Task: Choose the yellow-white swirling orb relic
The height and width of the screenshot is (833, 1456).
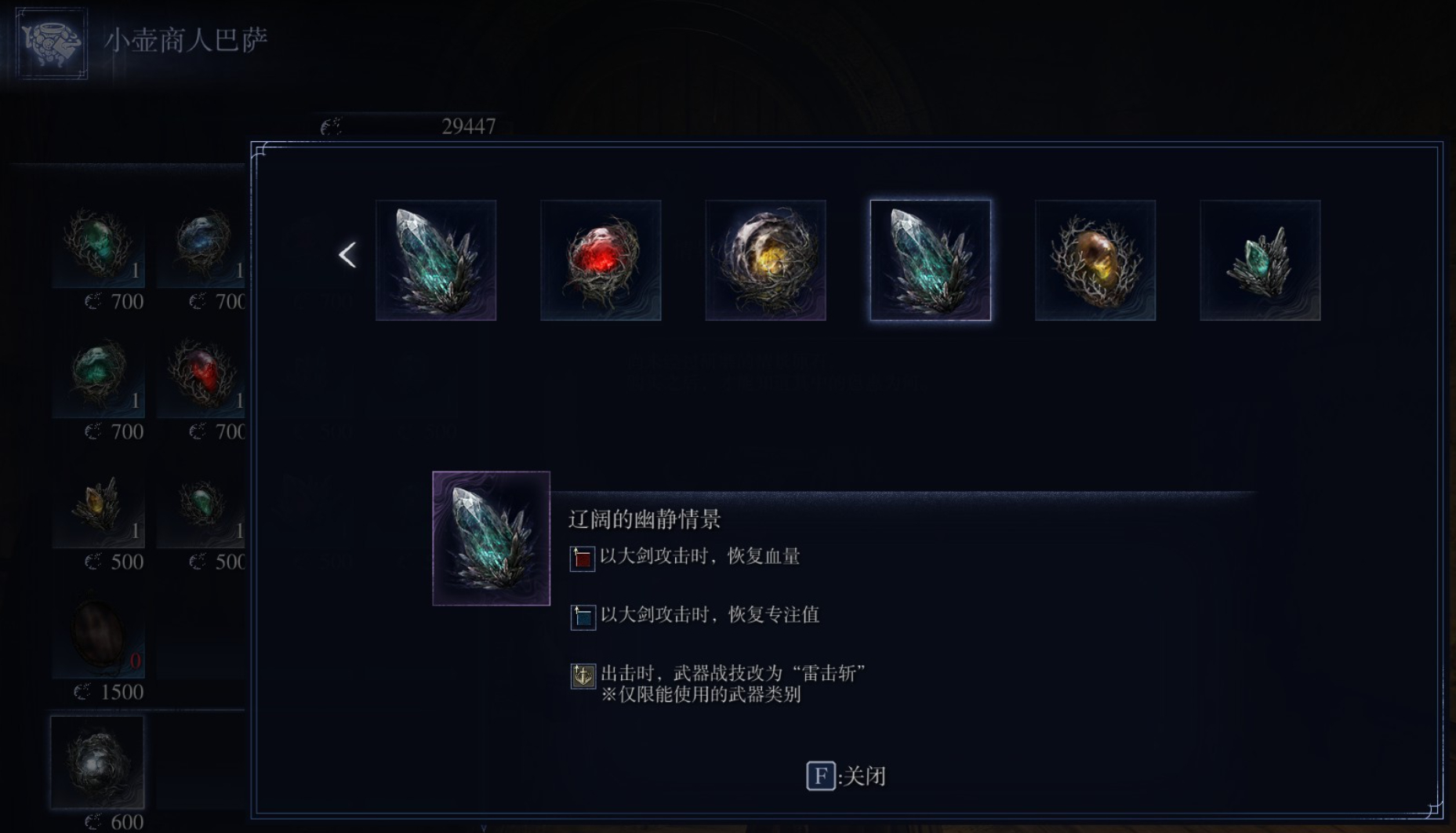Action: [x=765, y=260]
